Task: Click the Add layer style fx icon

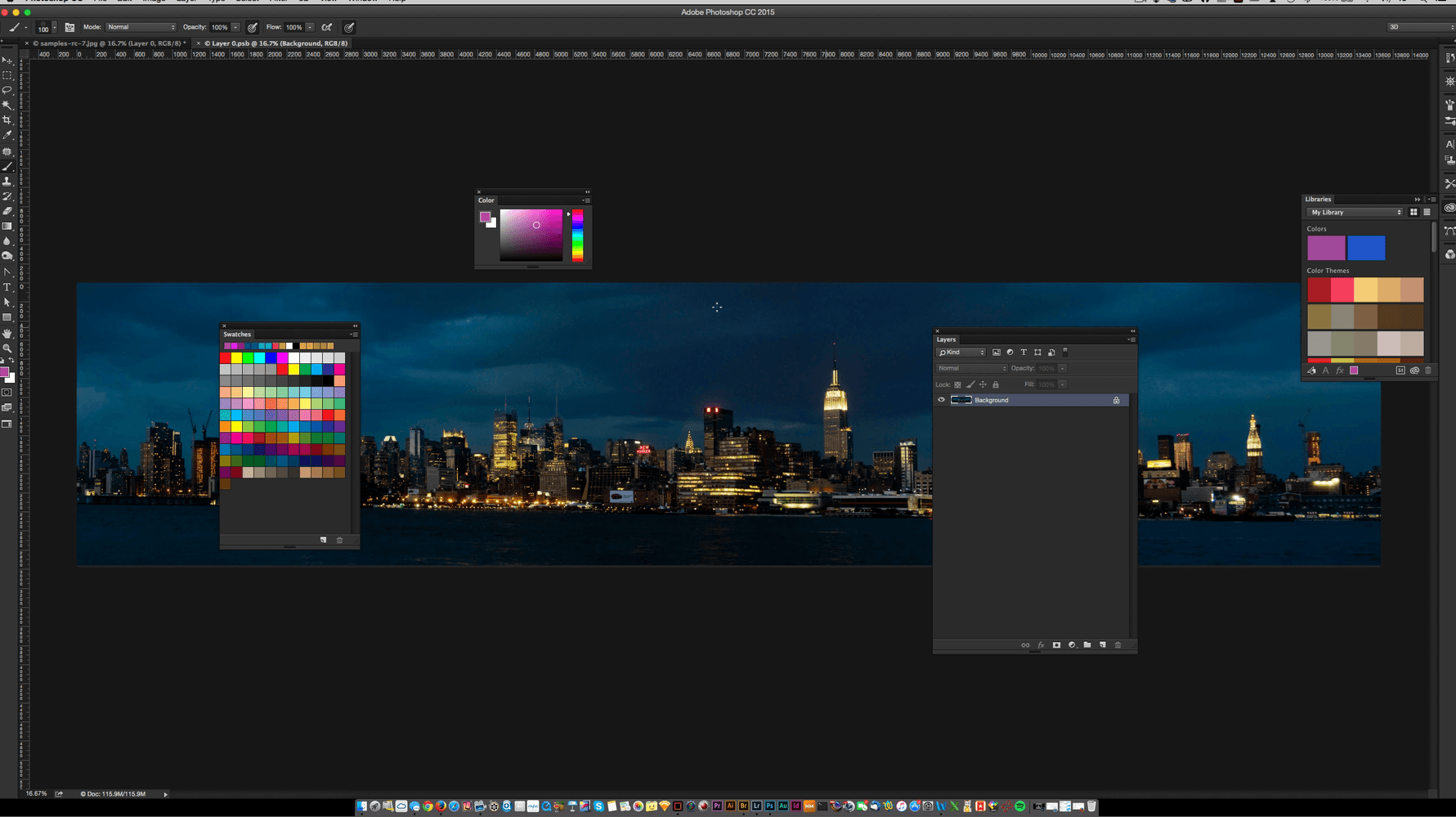Action: 1041,645
